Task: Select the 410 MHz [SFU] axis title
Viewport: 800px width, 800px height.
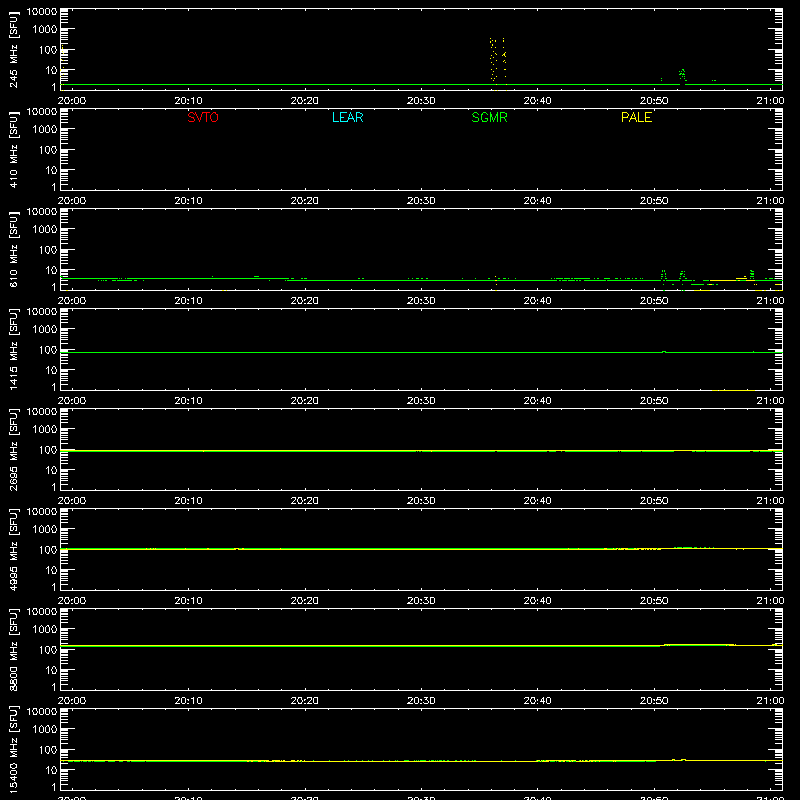Action: [x=13, y=149]
